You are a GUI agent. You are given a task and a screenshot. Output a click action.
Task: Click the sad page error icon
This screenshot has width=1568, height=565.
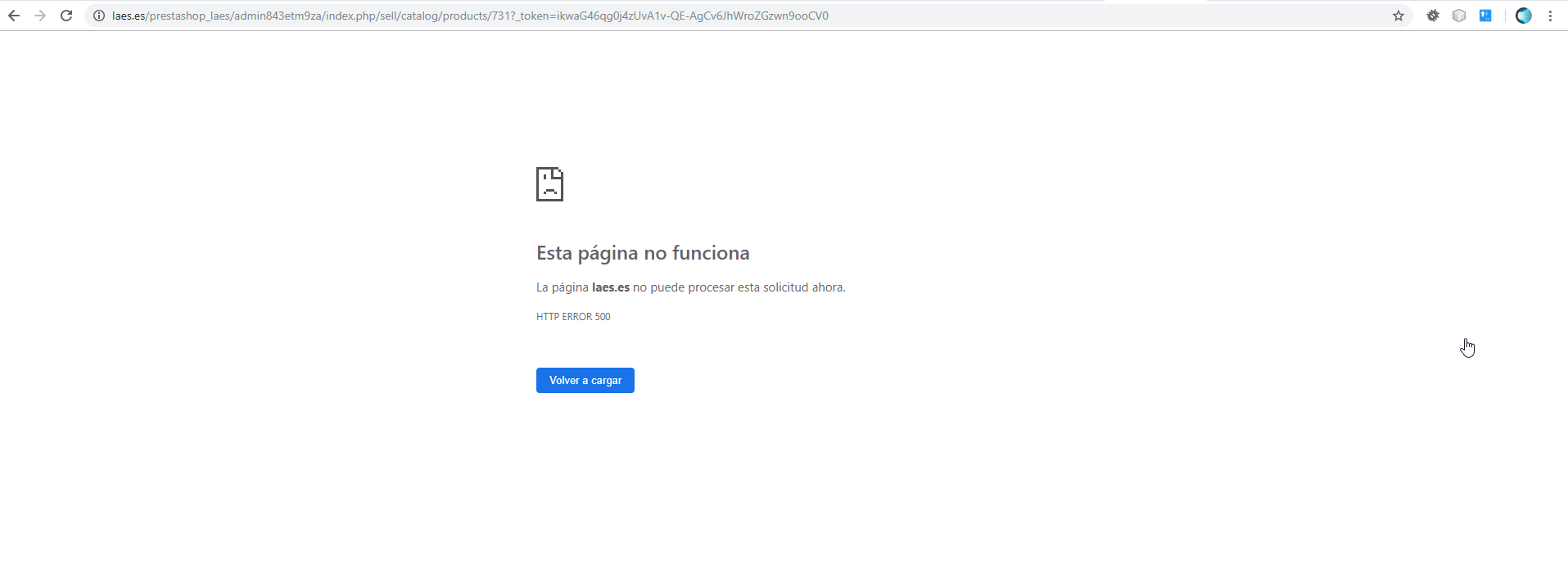pos(549,184)
